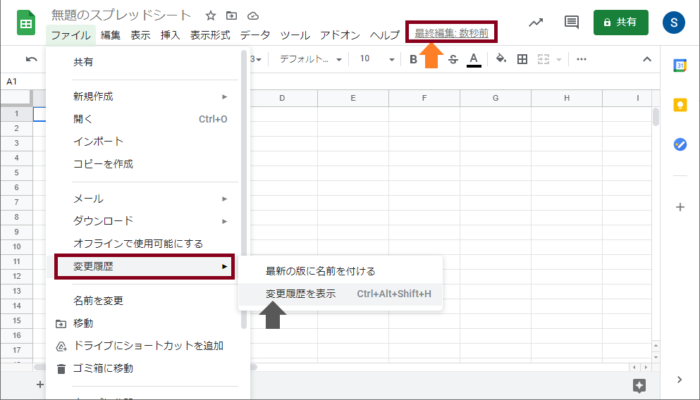Open the text color picker
Screen dimensions: 700x400
tap(473, 60)
